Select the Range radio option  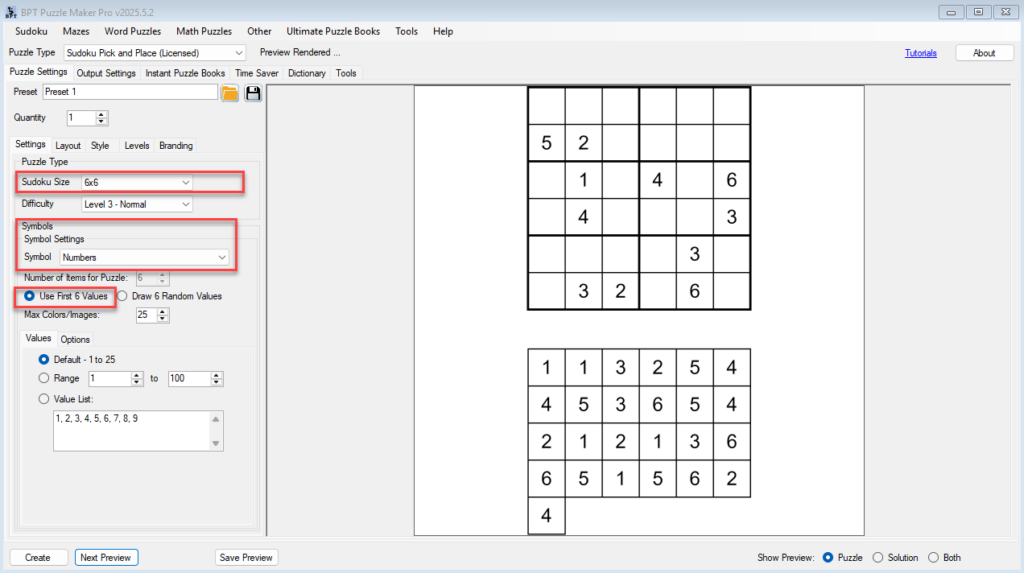(44, 378)
